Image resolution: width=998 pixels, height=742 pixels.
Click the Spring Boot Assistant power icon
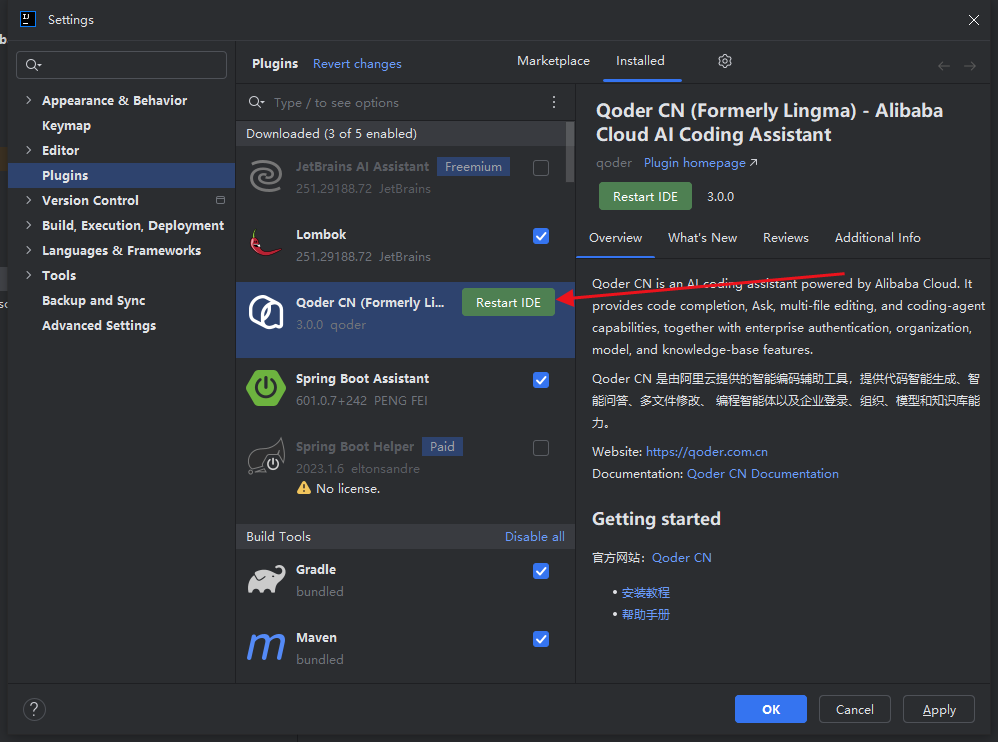point(266,388)
